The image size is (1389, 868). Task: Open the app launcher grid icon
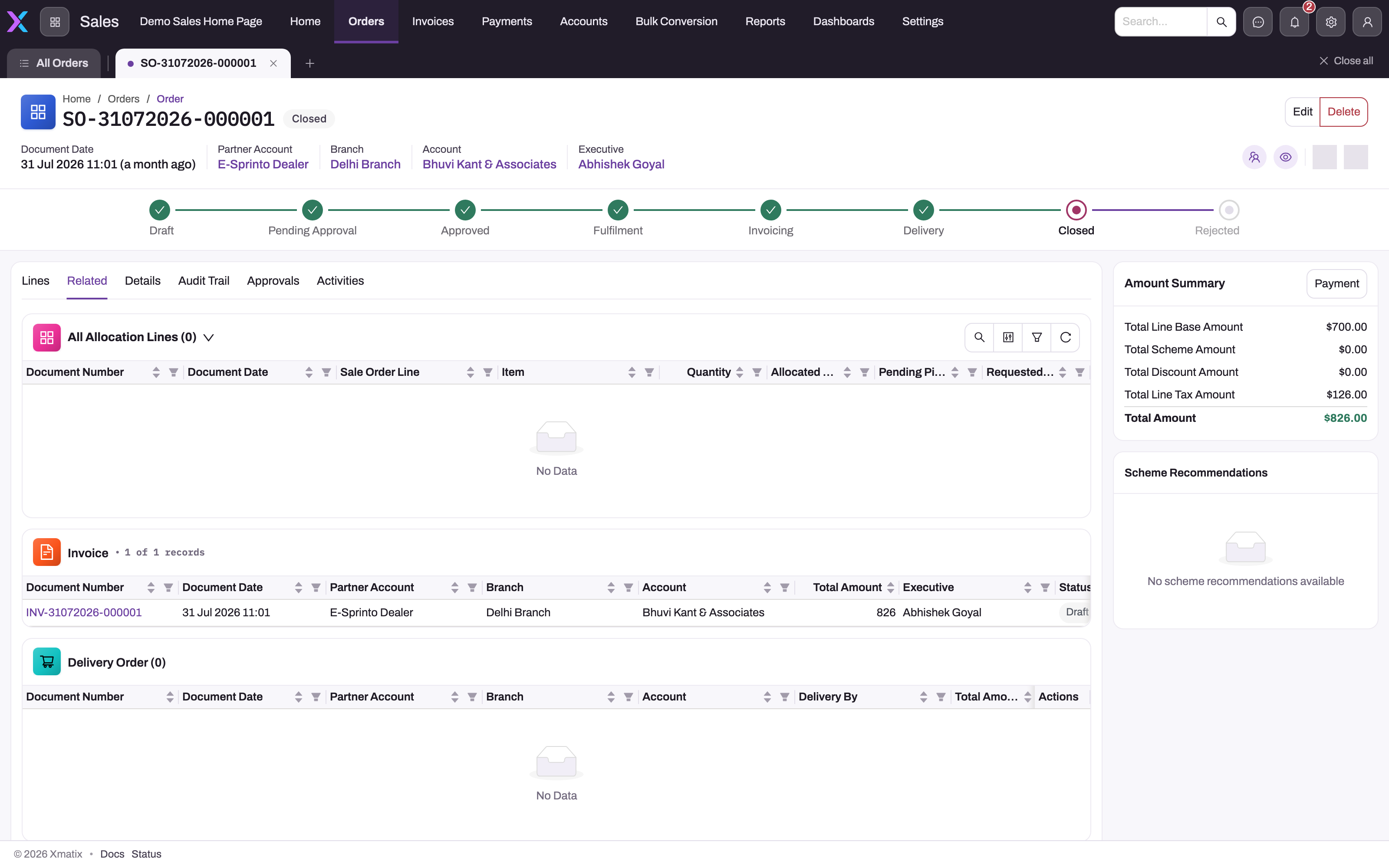55,22
